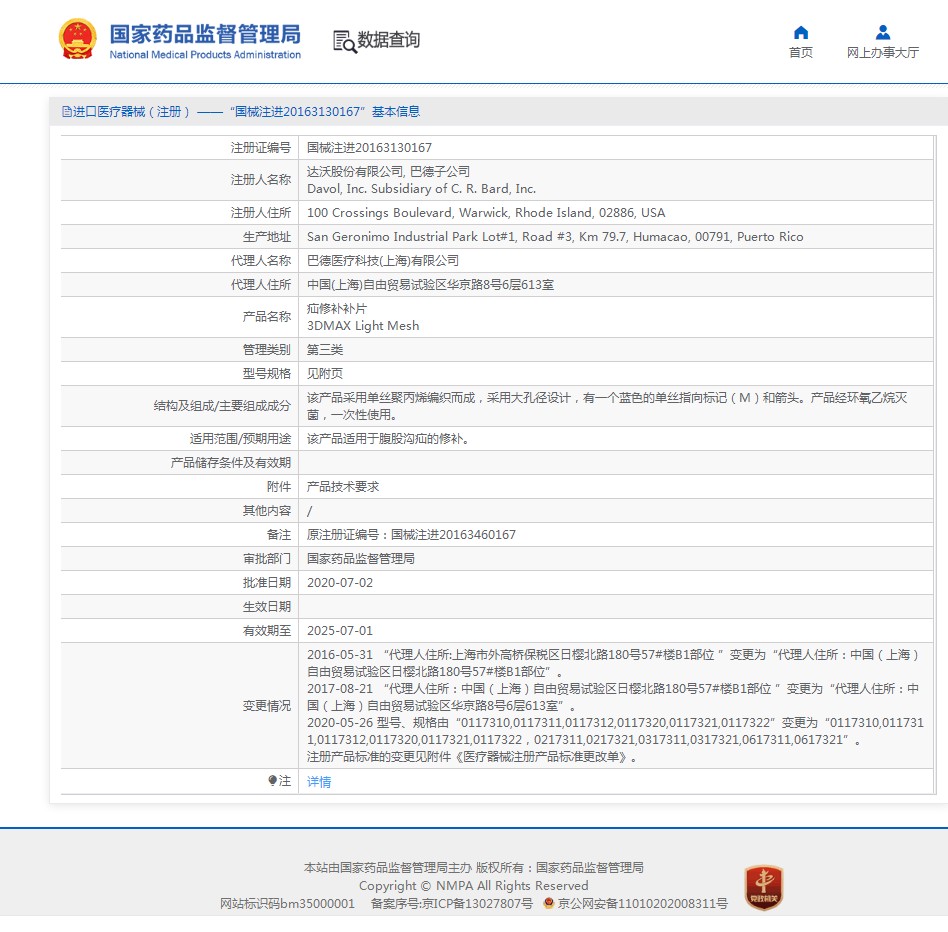The height and width of the screenshot is (932, 948).
Task: Click the 结构及组成/主要组成成分 label
Action: click(222, 406)
